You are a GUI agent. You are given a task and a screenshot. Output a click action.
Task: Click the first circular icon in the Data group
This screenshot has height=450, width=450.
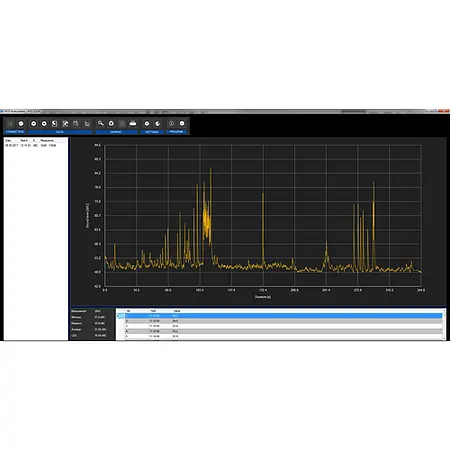click(x=34, y=124)
